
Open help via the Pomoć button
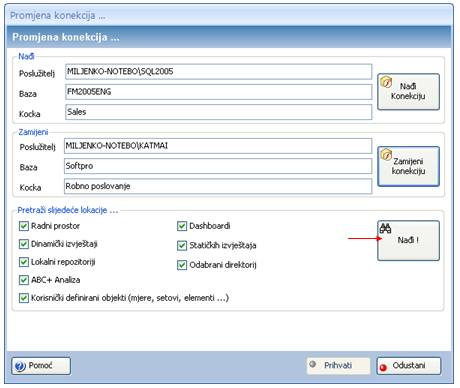tap(41, 366)
